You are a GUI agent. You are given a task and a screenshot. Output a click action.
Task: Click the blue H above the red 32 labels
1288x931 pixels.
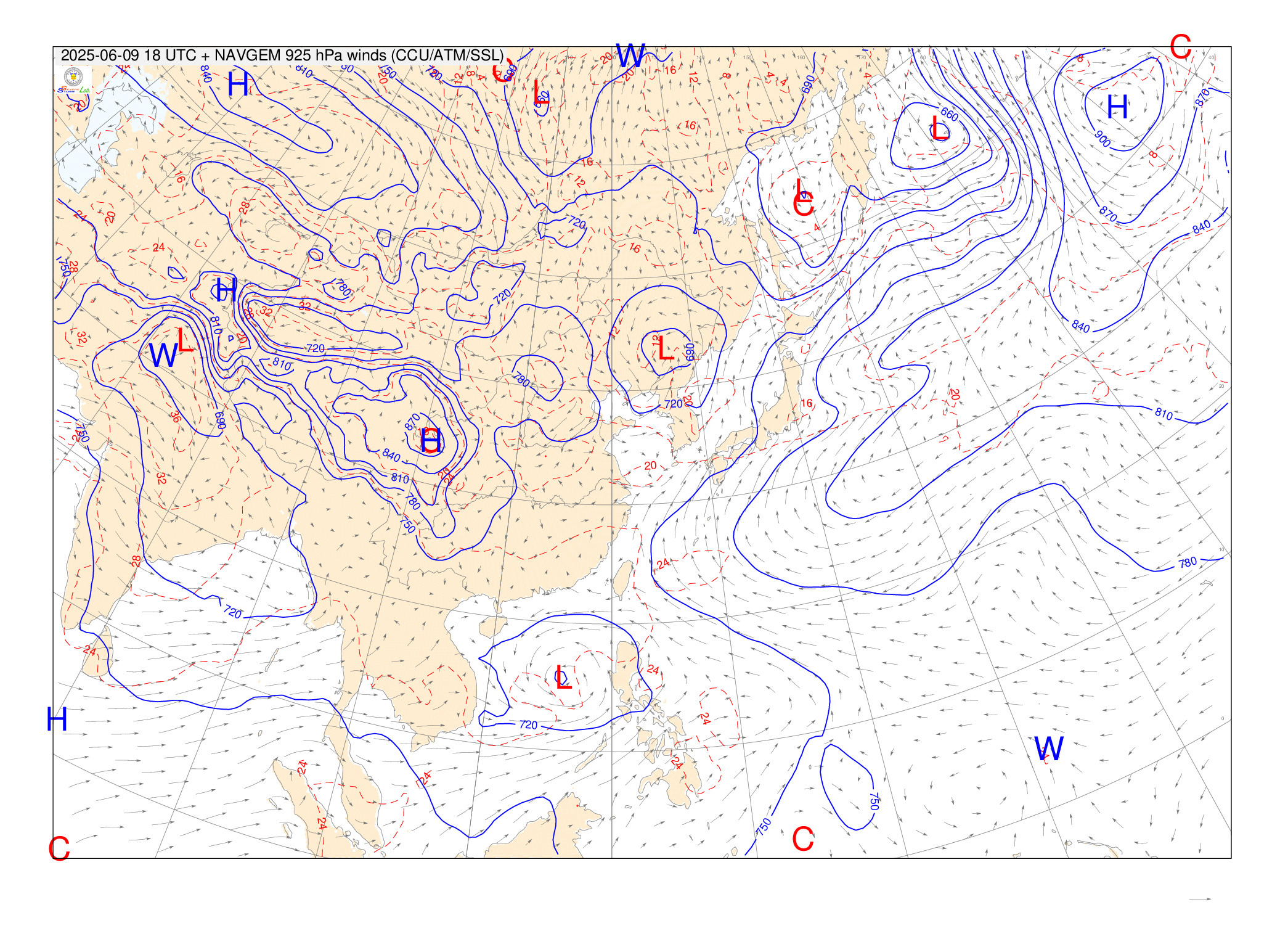click(x=226, y=289)
